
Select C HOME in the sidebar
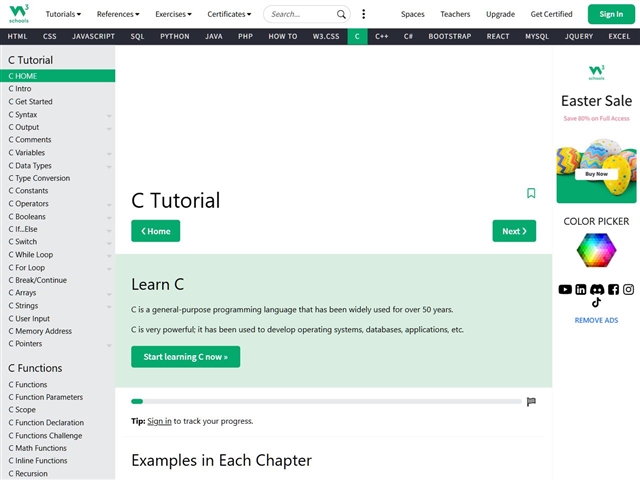[x=58, y=76]
